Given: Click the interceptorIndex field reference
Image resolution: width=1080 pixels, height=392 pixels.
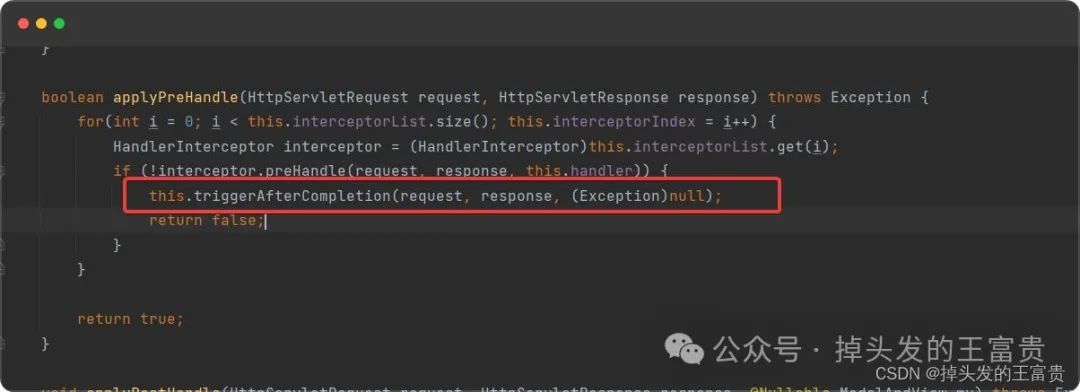Looking at the screenshot, I should click(x=606, y=122).
